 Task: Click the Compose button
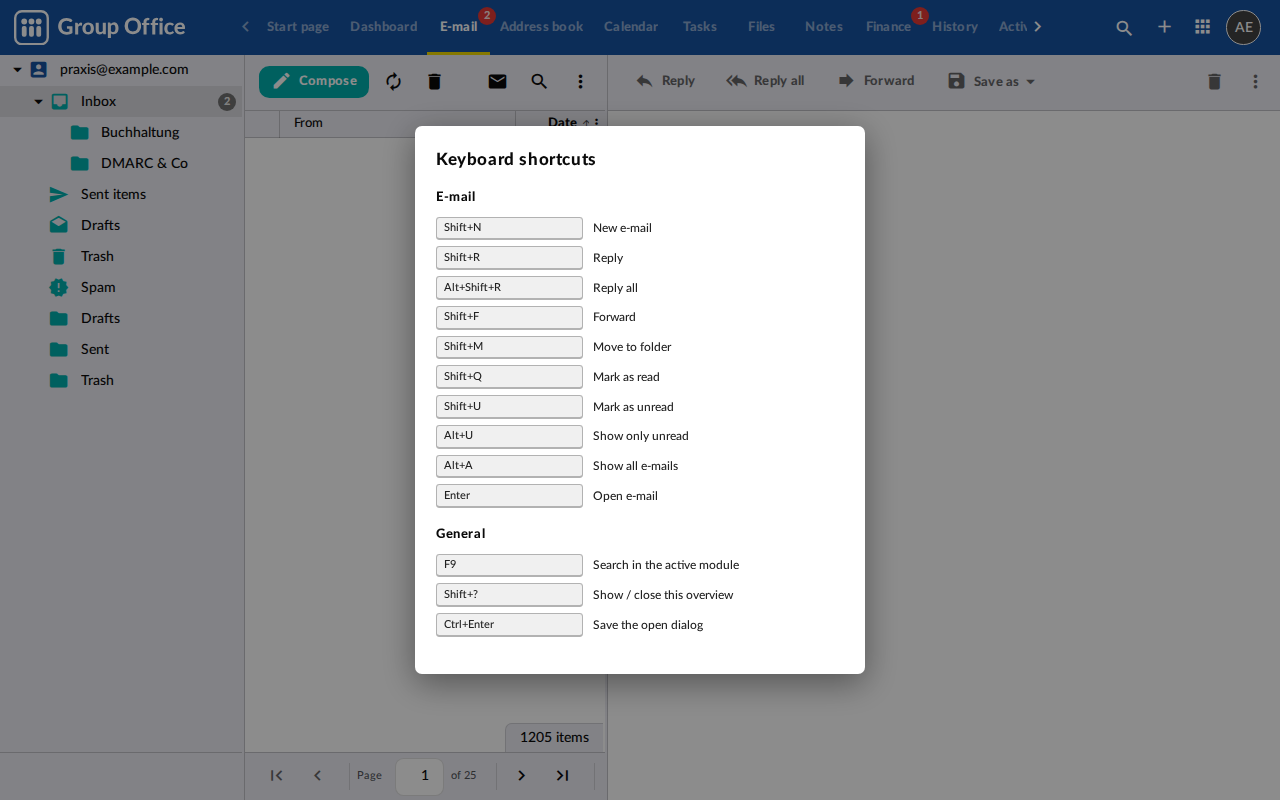click(314, 81)
